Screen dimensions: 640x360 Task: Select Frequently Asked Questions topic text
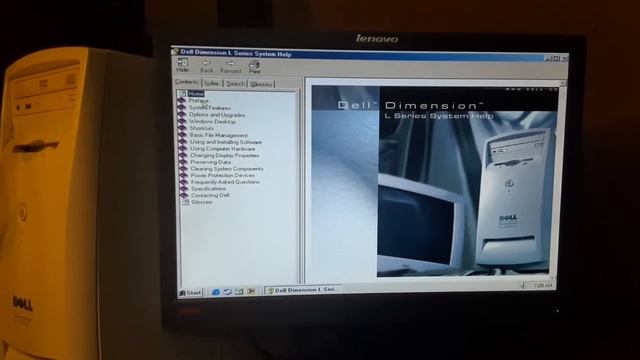tap(225, 182)
